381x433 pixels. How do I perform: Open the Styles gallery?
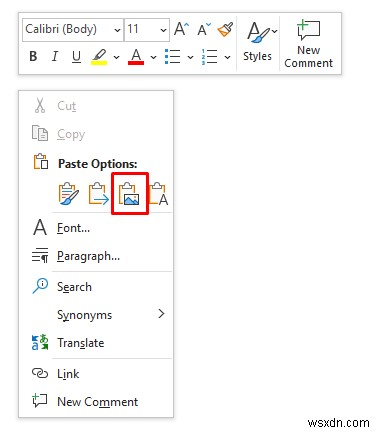257,42
